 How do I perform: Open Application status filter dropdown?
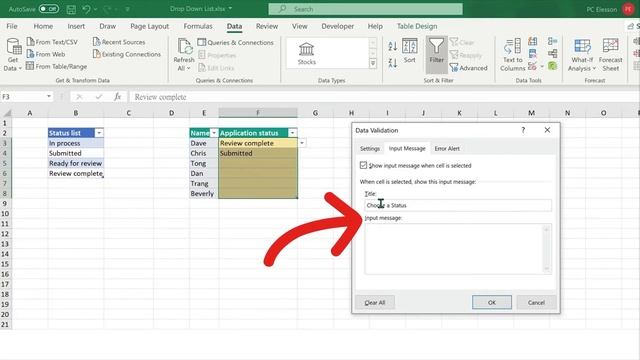(x=293, y=133)
